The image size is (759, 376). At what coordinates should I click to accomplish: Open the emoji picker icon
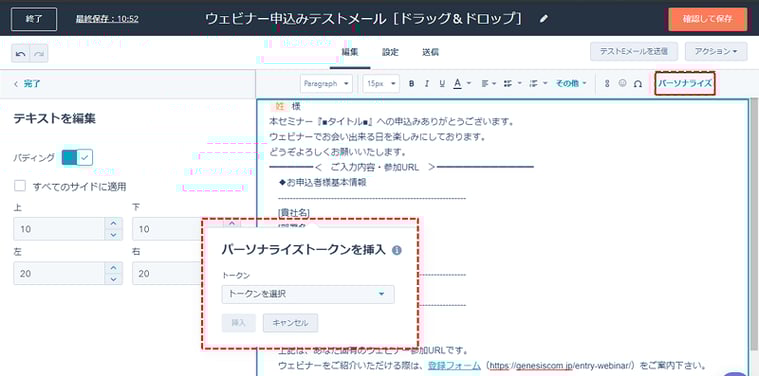point(622,83)
